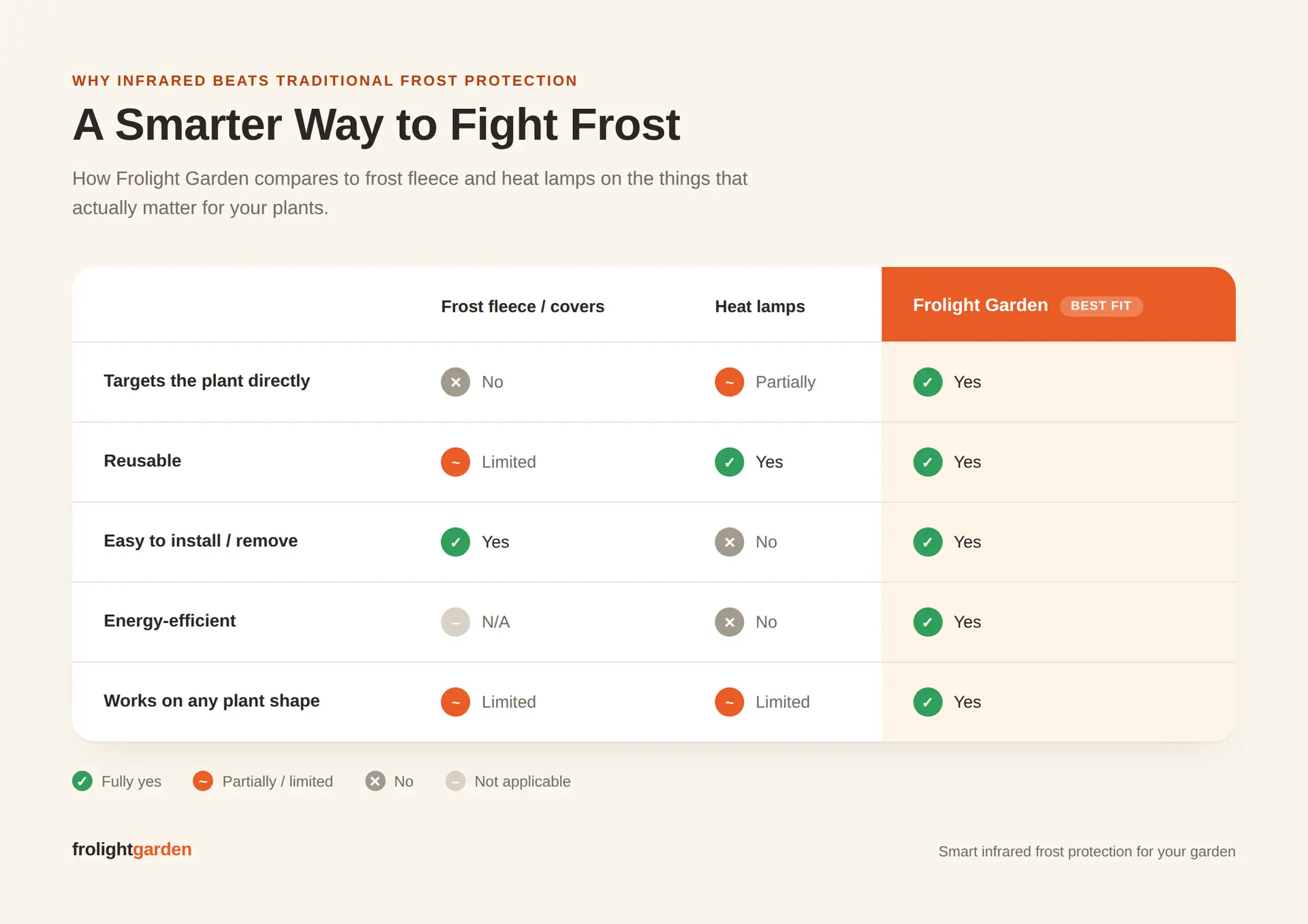
Task: Click the BEST FIT badge
Action: pos(1101,306)
